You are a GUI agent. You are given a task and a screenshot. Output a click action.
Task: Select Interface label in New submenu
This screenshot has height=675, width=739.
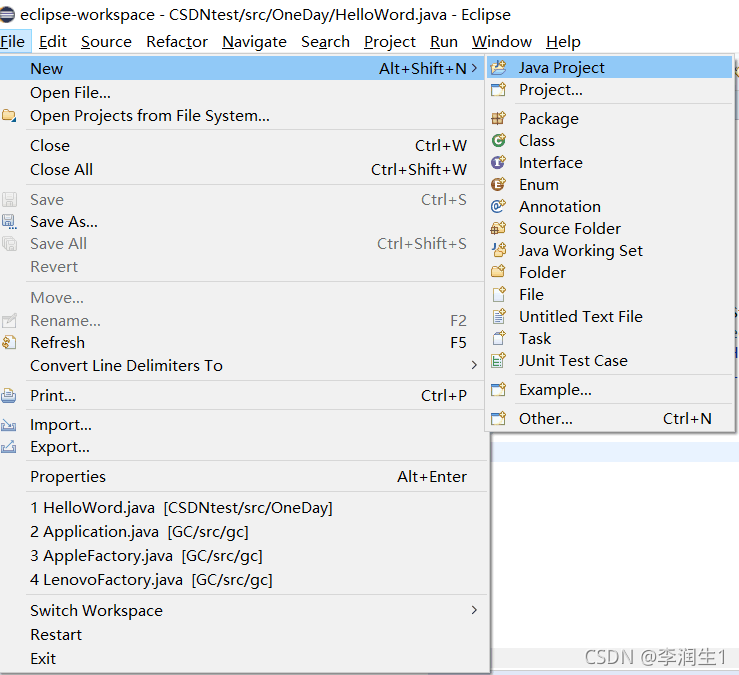tap(550, 163)
